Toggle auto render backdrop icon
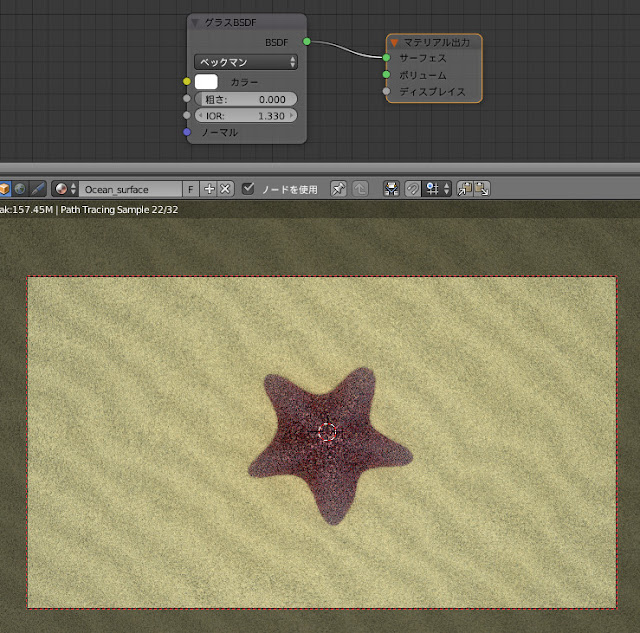 pyautogui.click(x=391, y=189)
